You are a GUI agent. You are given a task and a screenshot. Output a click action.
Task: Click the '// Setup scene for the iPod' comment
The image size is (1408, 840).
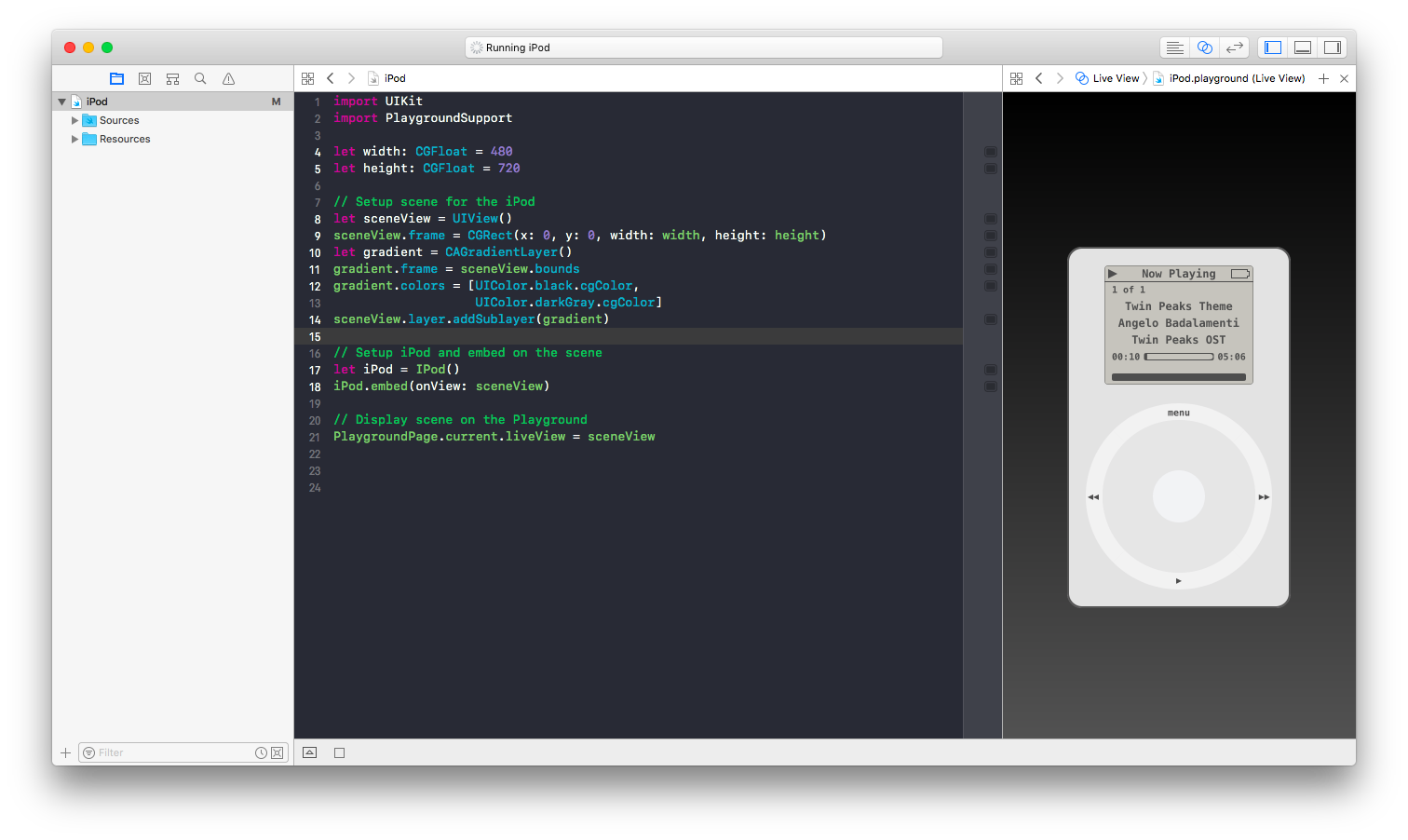(434, 202)
